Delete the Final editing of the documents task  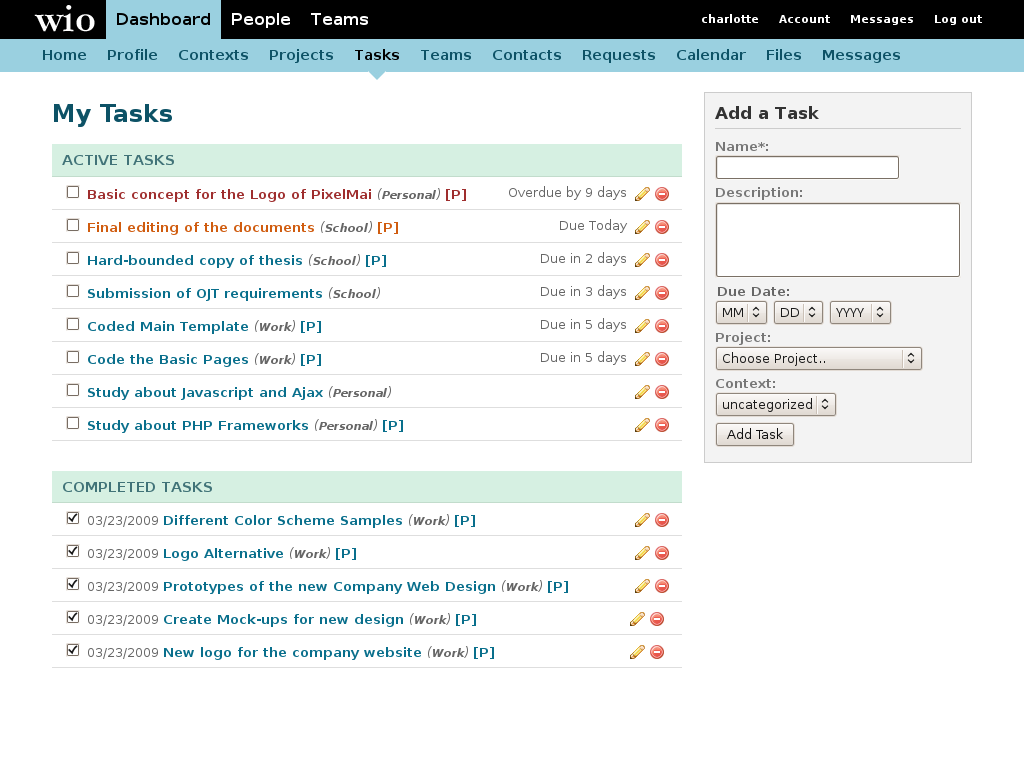coord(662,227)
